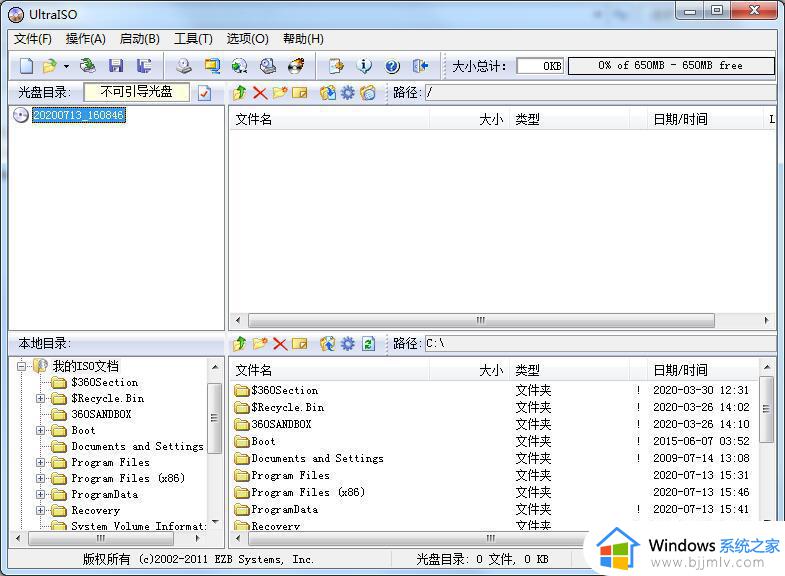Screen dimensions: 785x576
Task: Open the 操作(A) menu
Action: [86, 39]
